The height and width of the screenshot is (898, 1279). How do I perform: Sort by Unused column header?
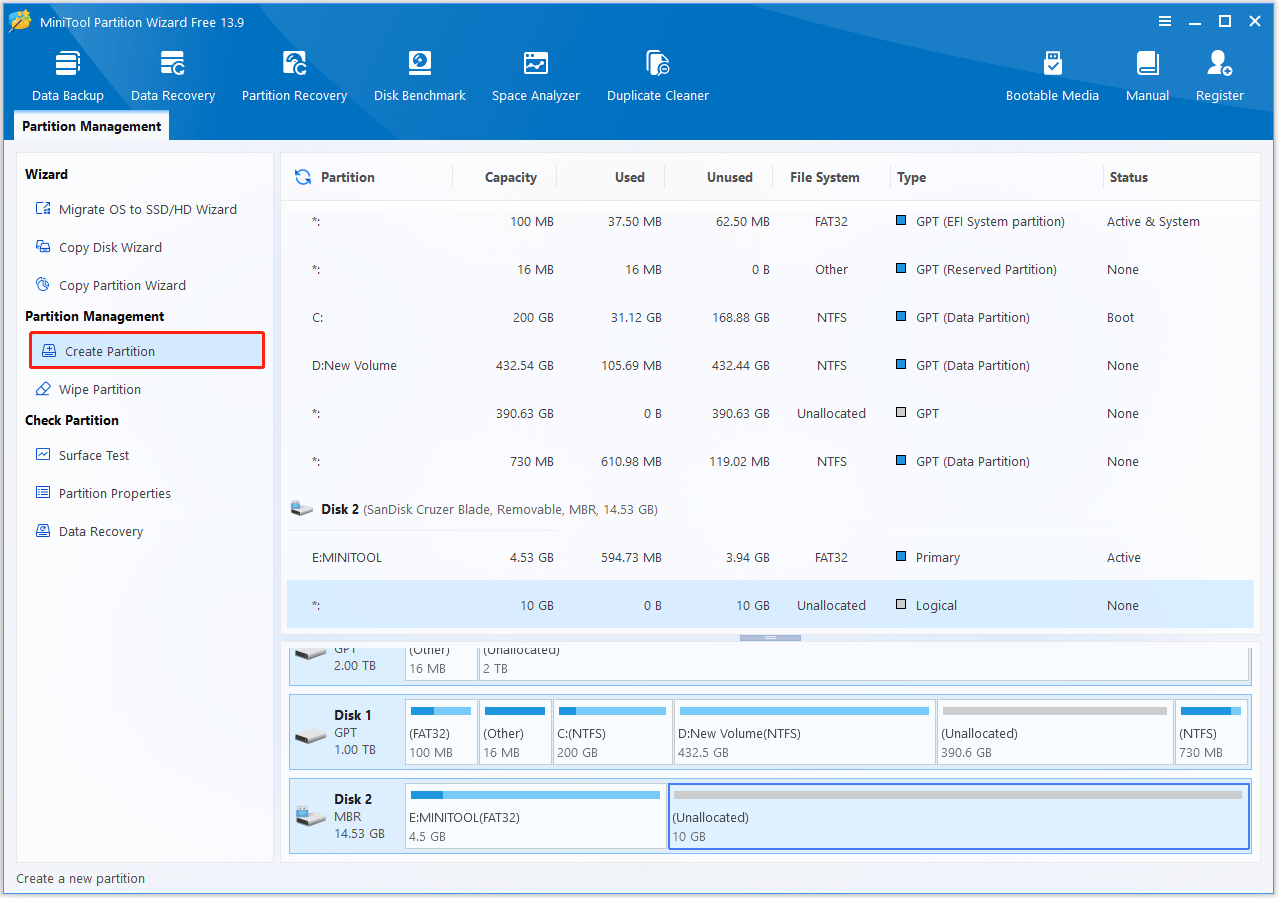pyautogui.click(x=730, y=177)
